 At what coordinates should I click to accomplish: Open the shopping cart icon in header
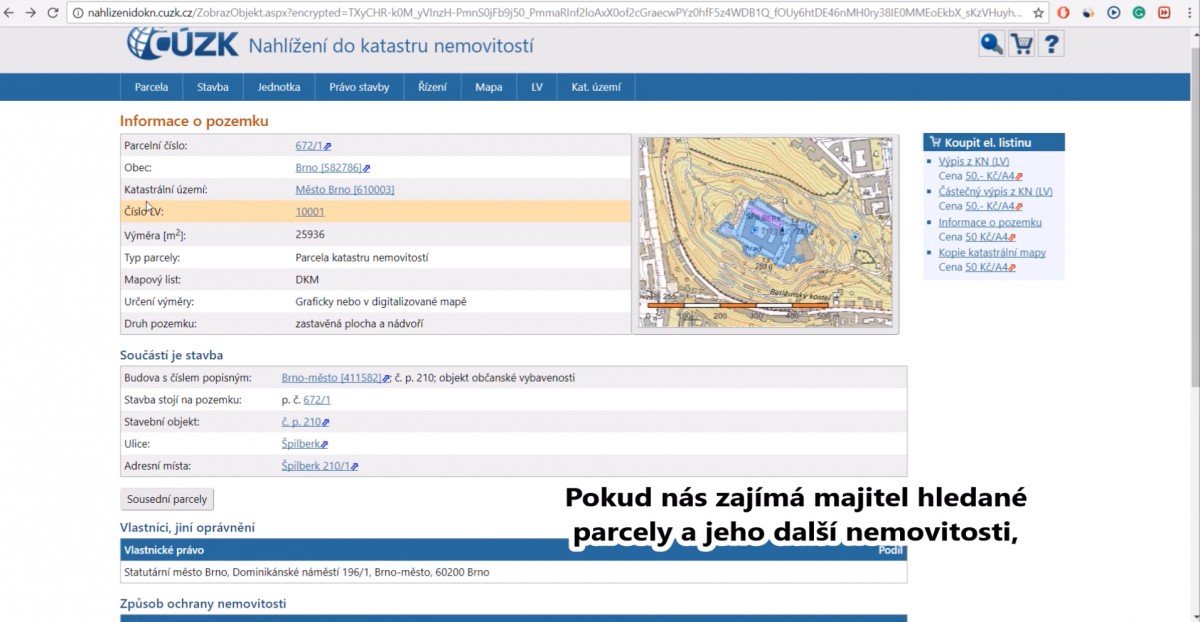(x=1021, y=43)
